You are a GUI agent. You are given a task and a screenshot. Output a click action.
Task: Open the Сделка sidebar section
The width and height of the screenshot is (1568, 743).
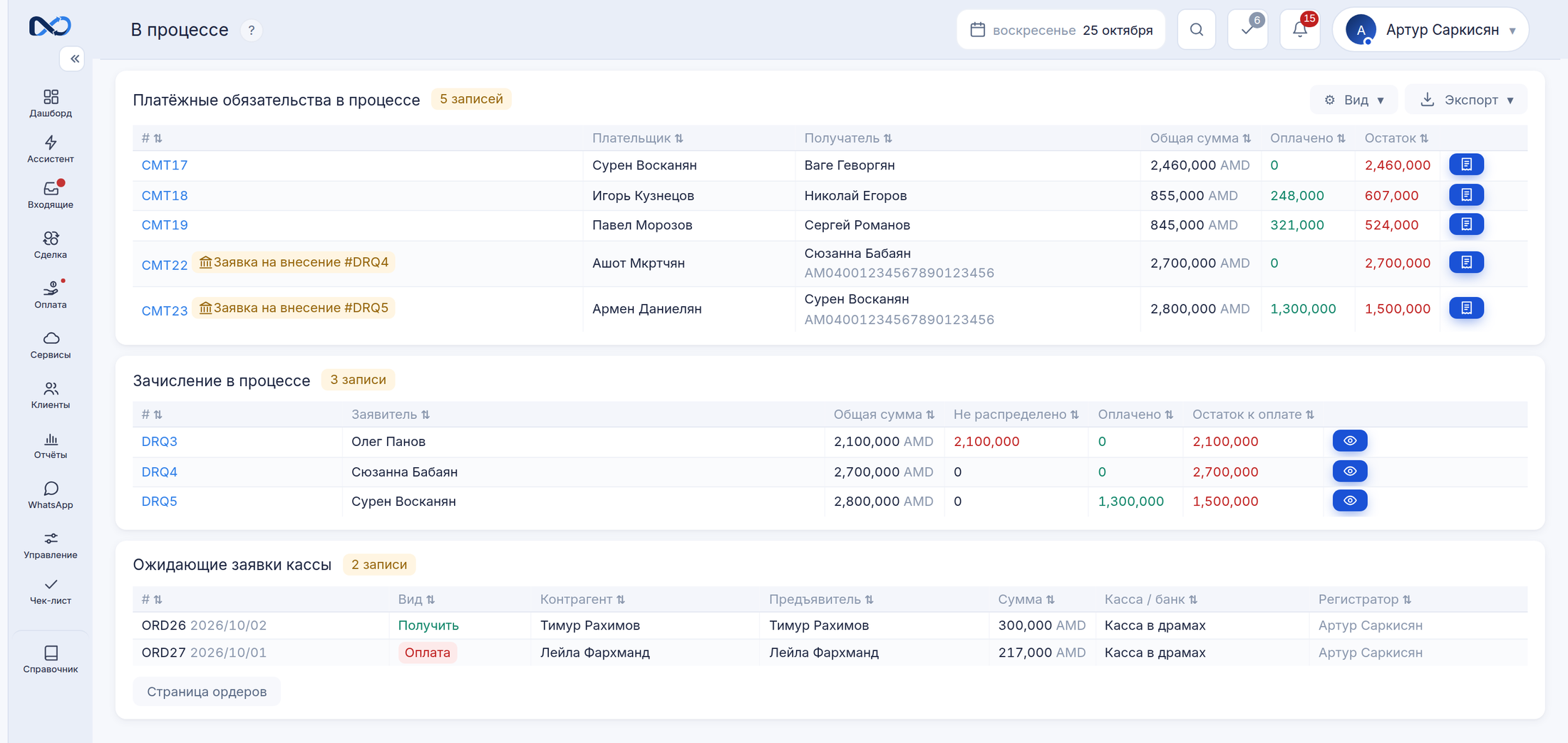[51, 244]
